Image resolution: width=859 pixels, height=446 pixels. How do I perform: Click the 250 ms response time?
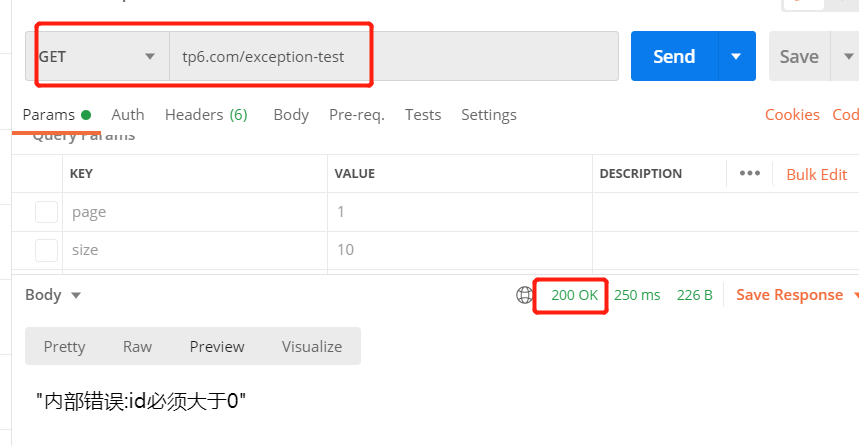[637, 295]
